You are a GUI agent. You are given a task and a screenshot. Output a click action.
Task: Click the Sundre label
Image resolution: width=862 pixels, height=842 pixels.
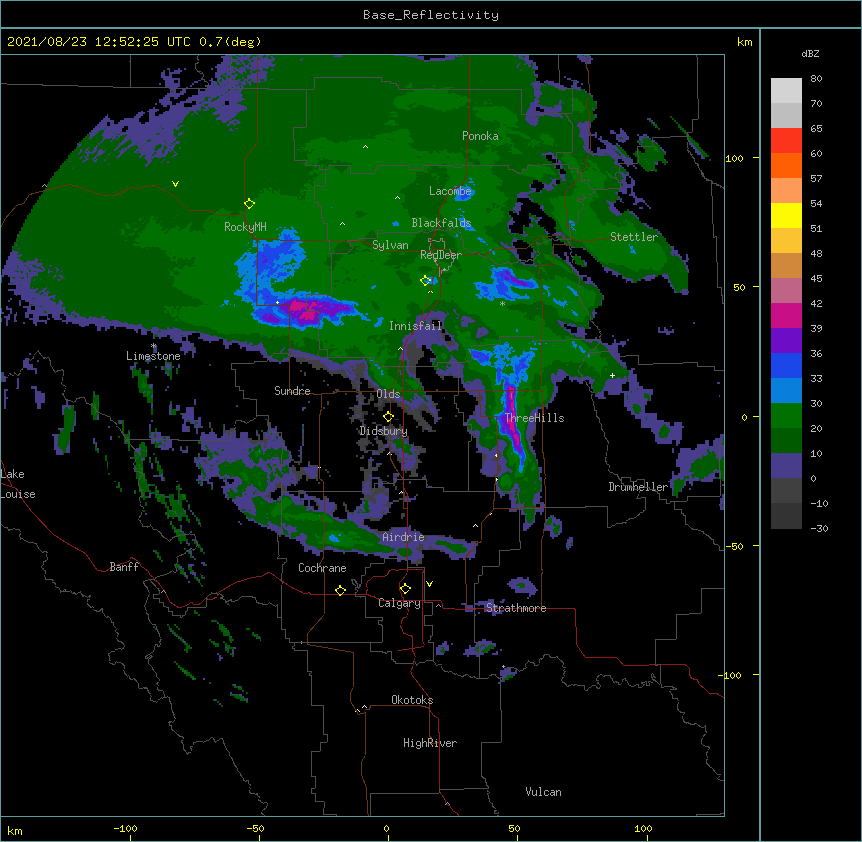tap(292, 391)
